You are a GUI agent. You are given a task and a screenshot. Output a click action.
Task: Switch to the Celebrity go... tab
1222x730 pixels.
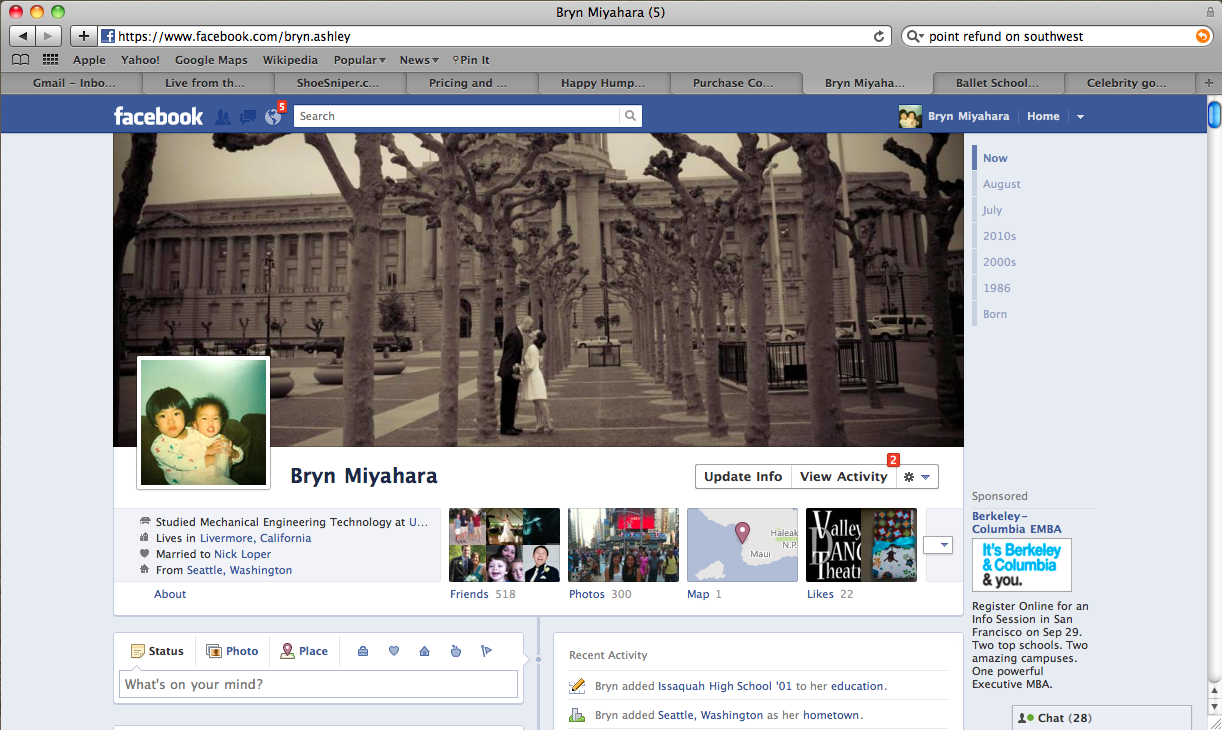pos(1129,83)
